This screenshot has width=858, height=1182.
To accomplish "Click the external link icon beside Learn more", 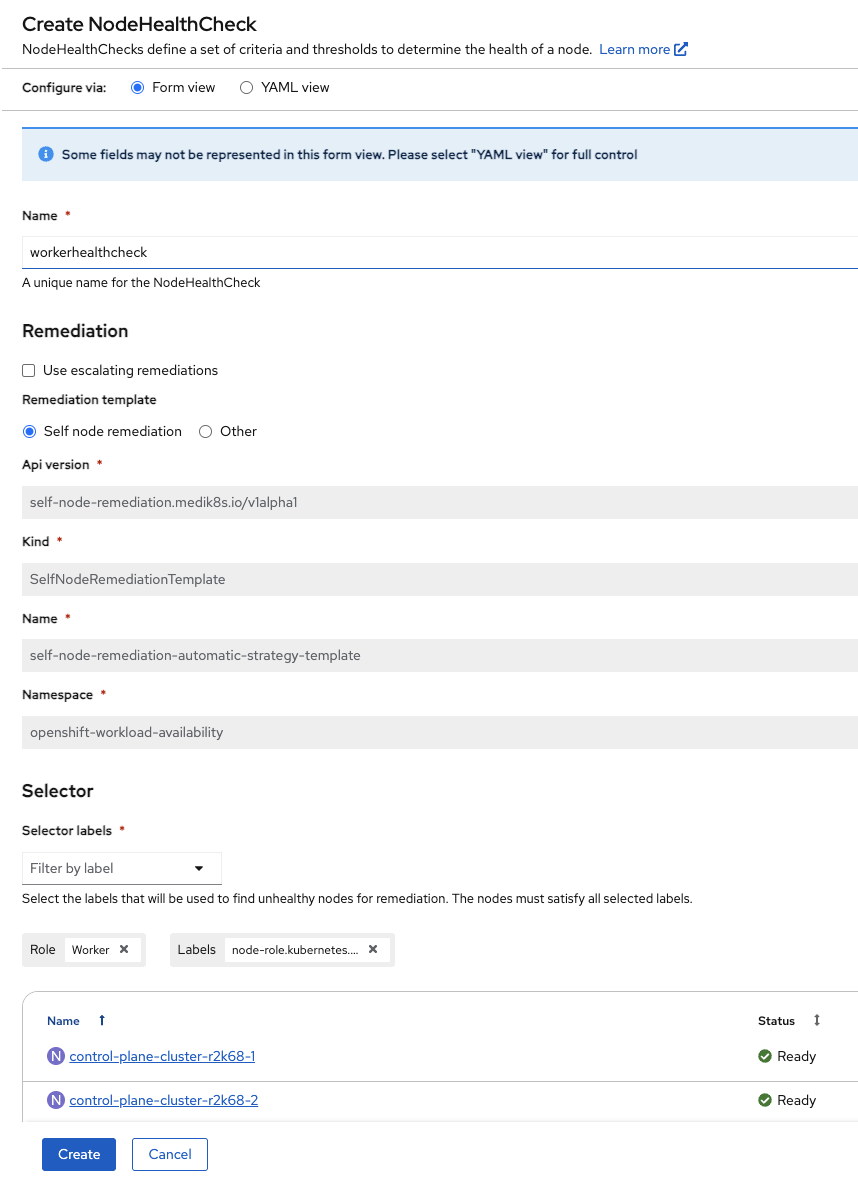I will pyautogui.click(x=681, y=49).
